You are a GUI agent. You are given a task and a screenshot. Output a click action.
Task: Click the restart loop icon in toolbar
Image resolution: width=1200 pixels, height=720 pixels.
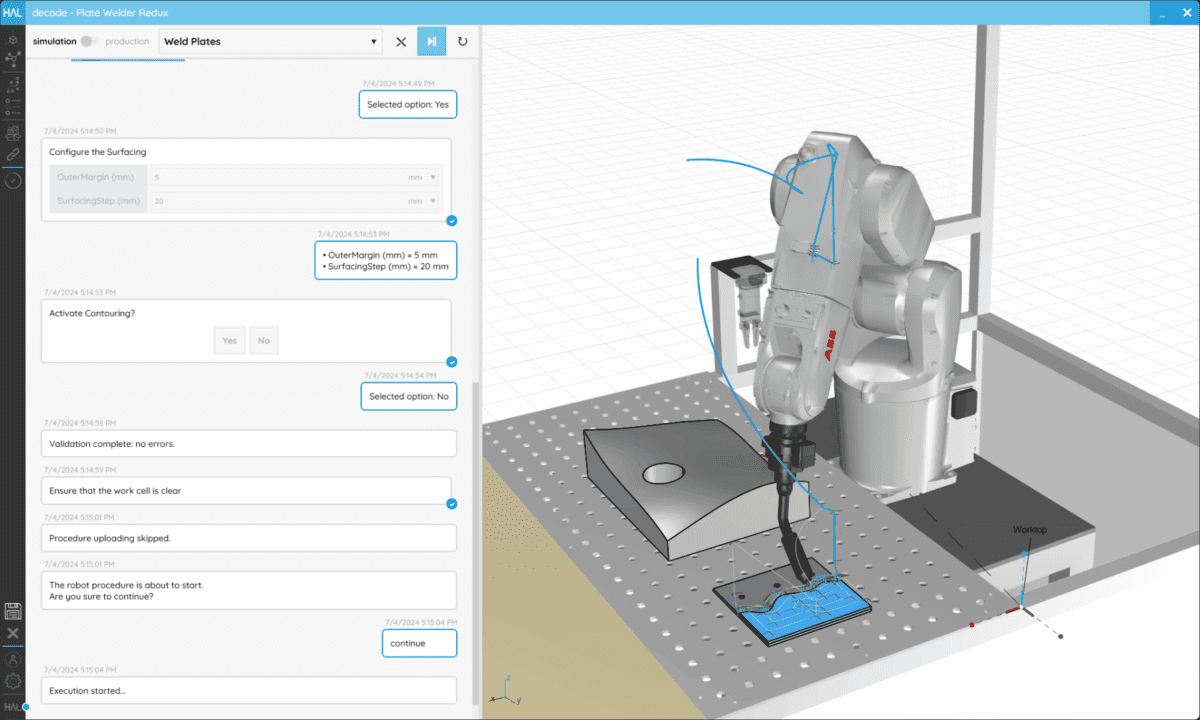point(462,41)
